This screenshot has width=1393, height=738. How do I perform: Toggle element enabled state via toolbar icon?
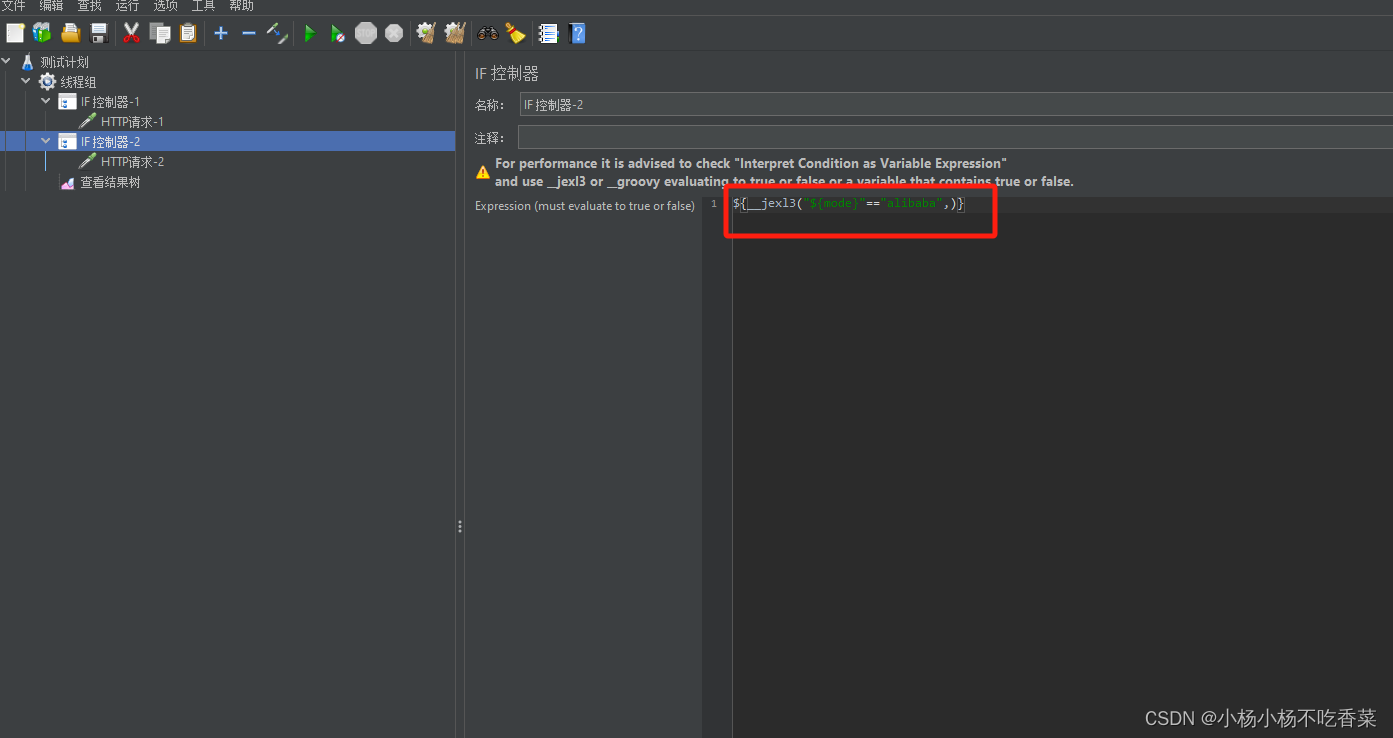pos(277,33)
